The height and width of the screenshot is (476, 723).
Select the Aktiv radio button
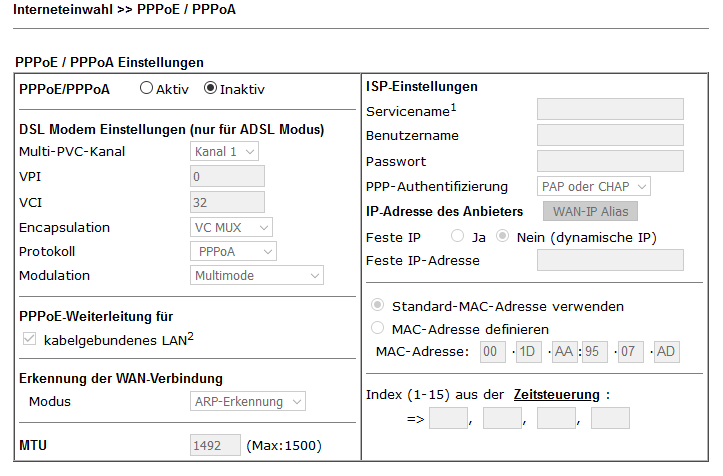[x=147, y=88]
